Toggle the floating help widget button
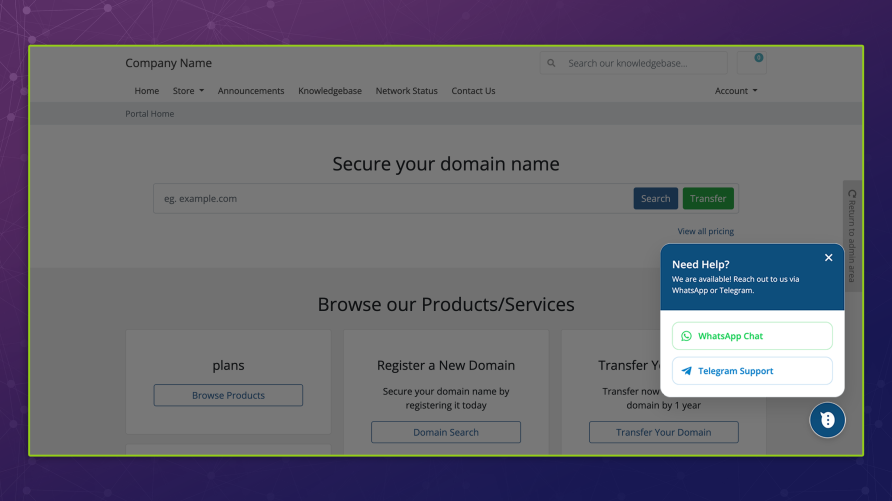This screenshot has width=892, height=501. coord(827,420)
